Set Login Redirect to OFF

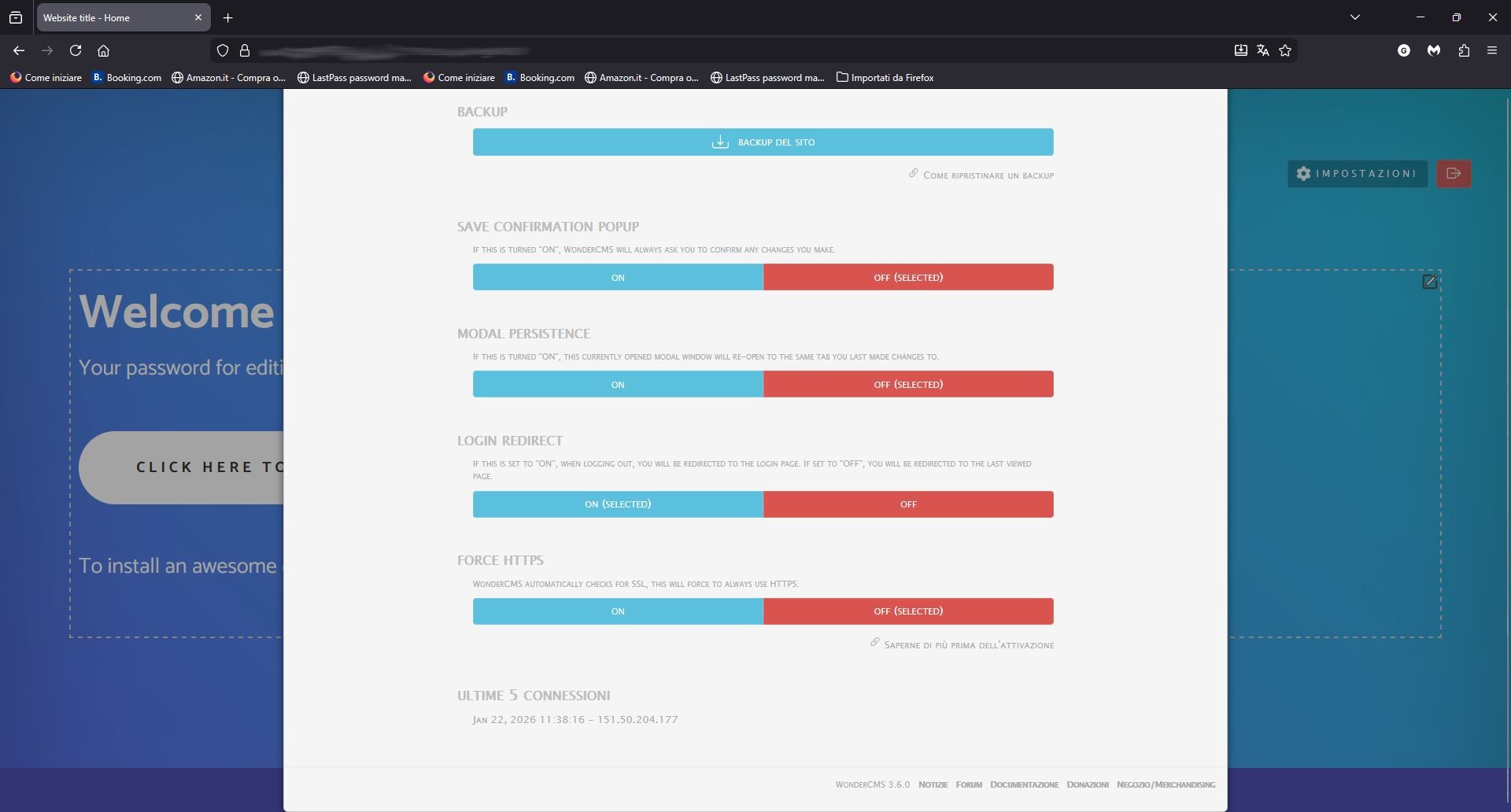(x=907, y=504)
